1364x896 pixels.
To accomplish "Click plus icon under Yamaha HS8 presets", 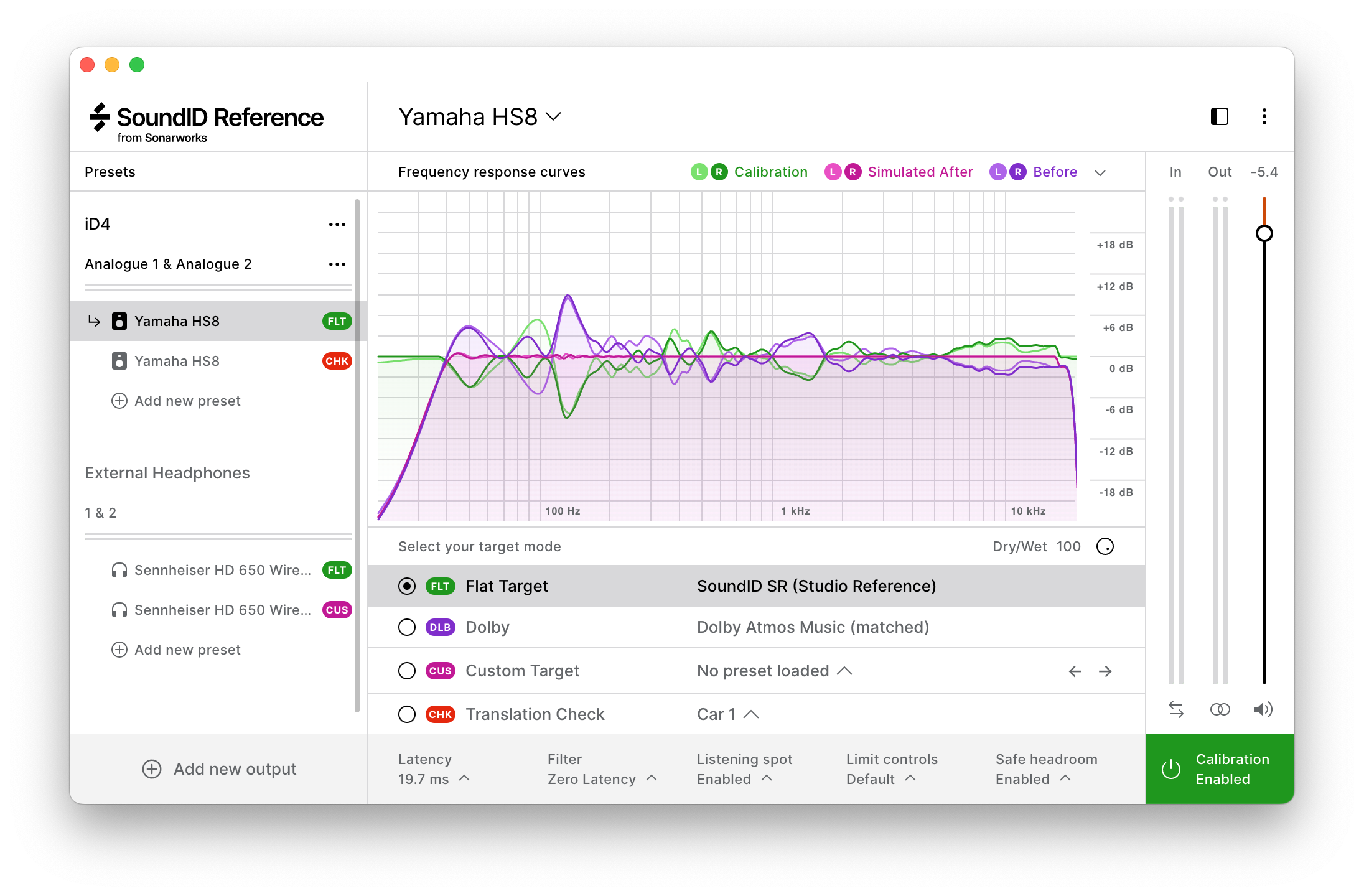I will point(119,401).
